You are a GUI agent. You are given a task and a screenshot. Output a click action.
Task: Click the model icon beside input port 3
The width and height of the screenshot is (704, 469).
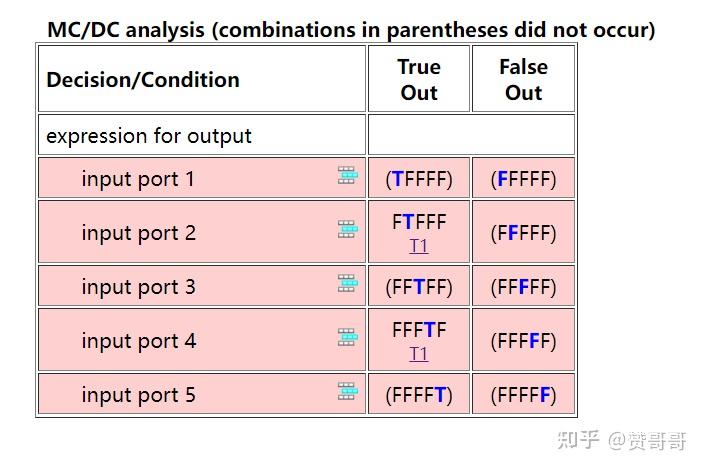click(x=347, y=284)
